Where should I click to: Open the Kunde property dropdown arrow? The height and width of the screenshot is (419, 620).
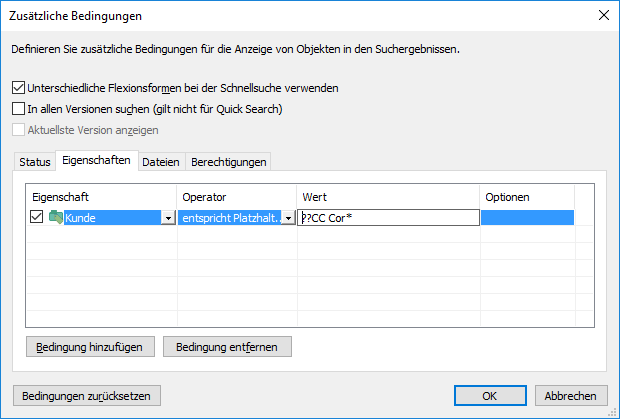168,218
